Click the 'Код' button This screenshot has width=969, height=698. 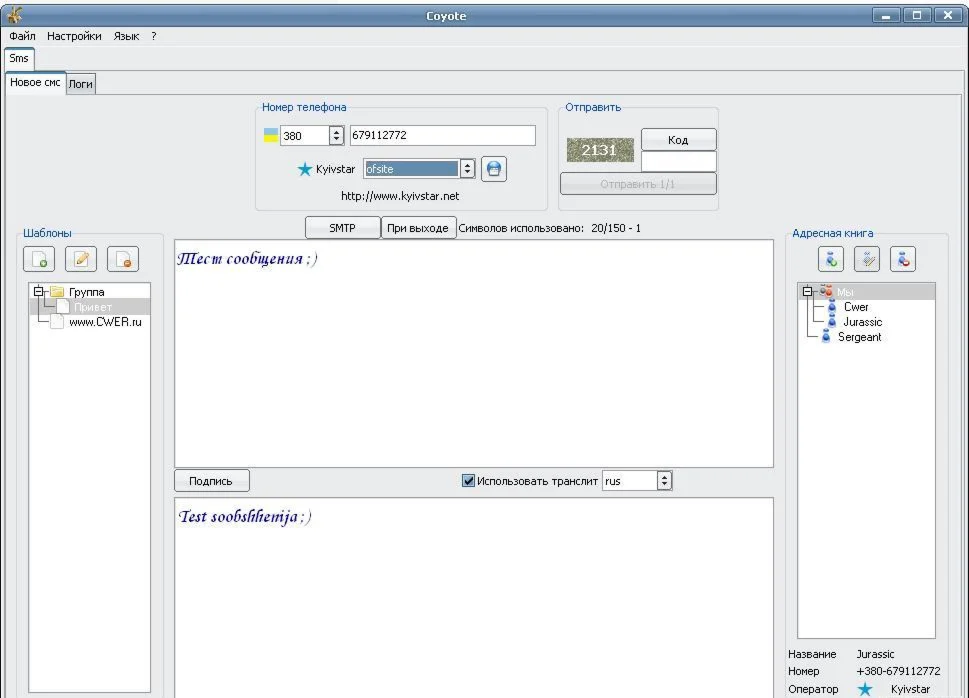(678, 140)
